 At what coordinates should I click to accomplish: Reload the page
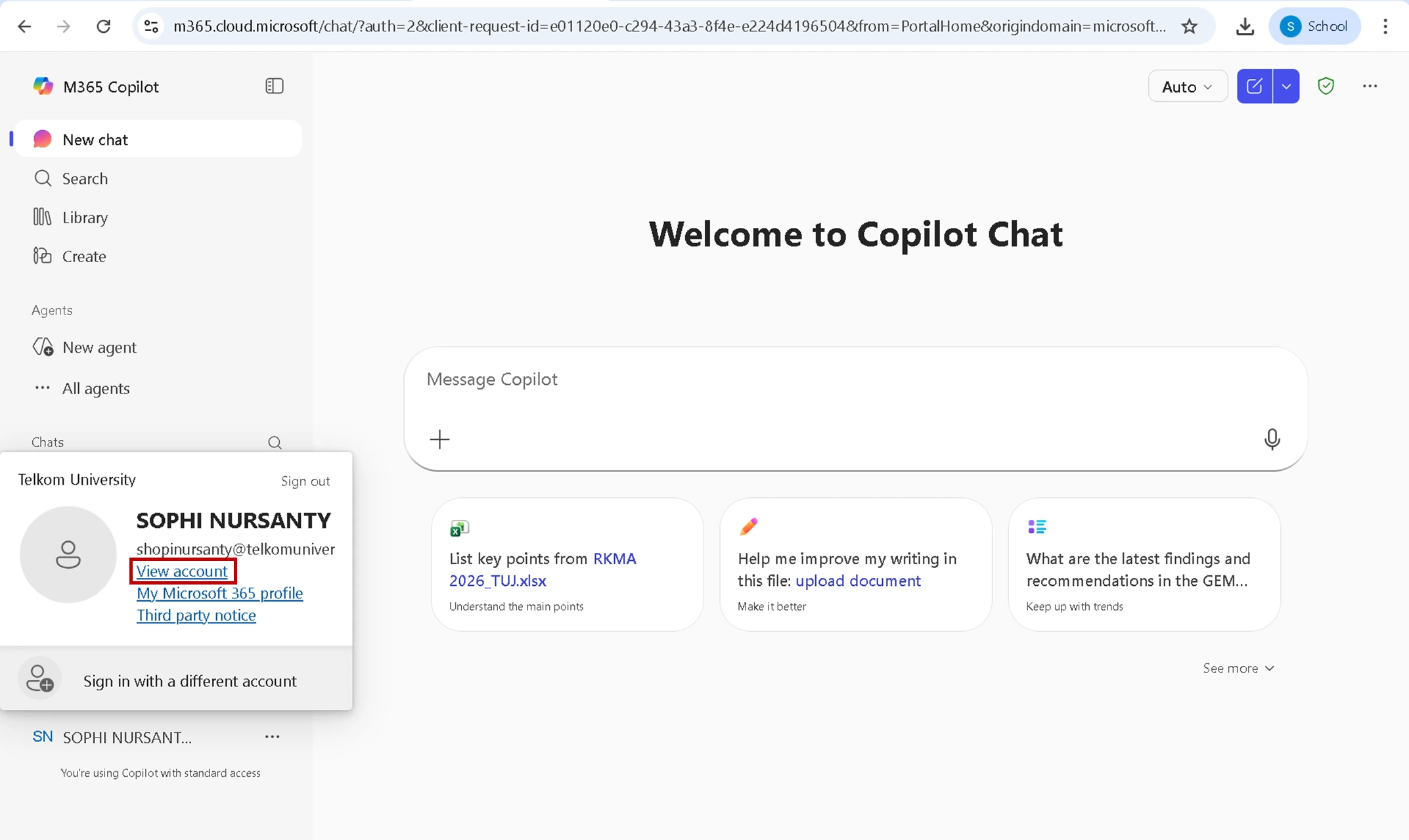(x=103, y=26)
